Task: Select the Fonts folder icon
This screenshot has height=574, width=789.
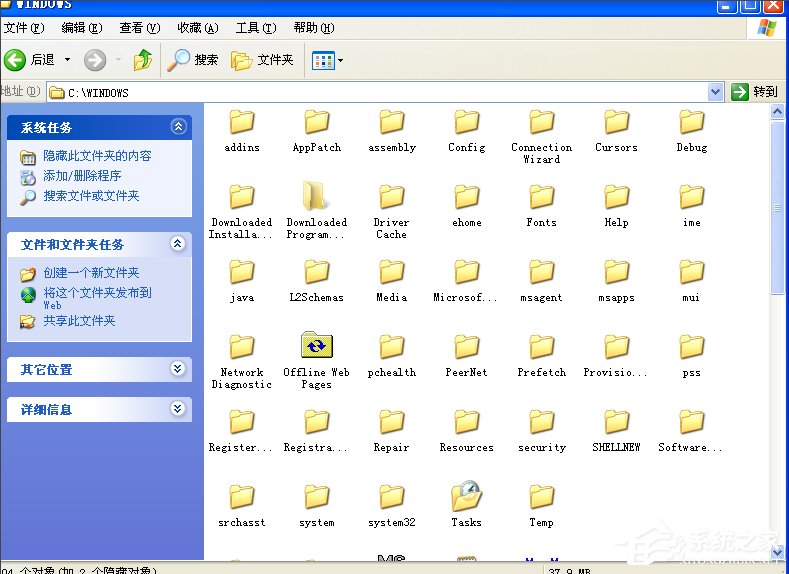Action: (x=541, y=197)
